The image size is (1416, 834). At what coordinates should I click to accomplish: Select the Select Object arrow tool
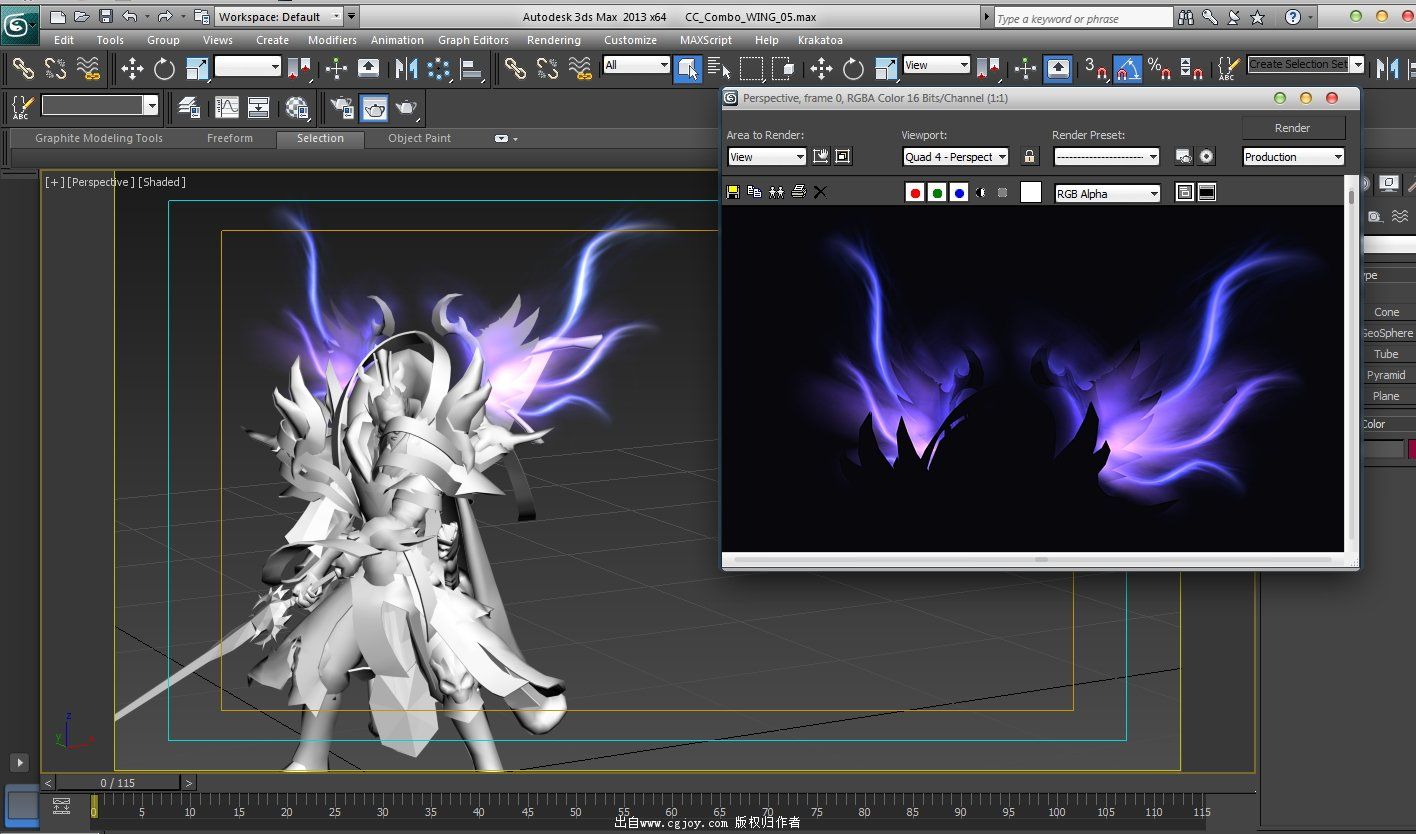tap(688, 68)
